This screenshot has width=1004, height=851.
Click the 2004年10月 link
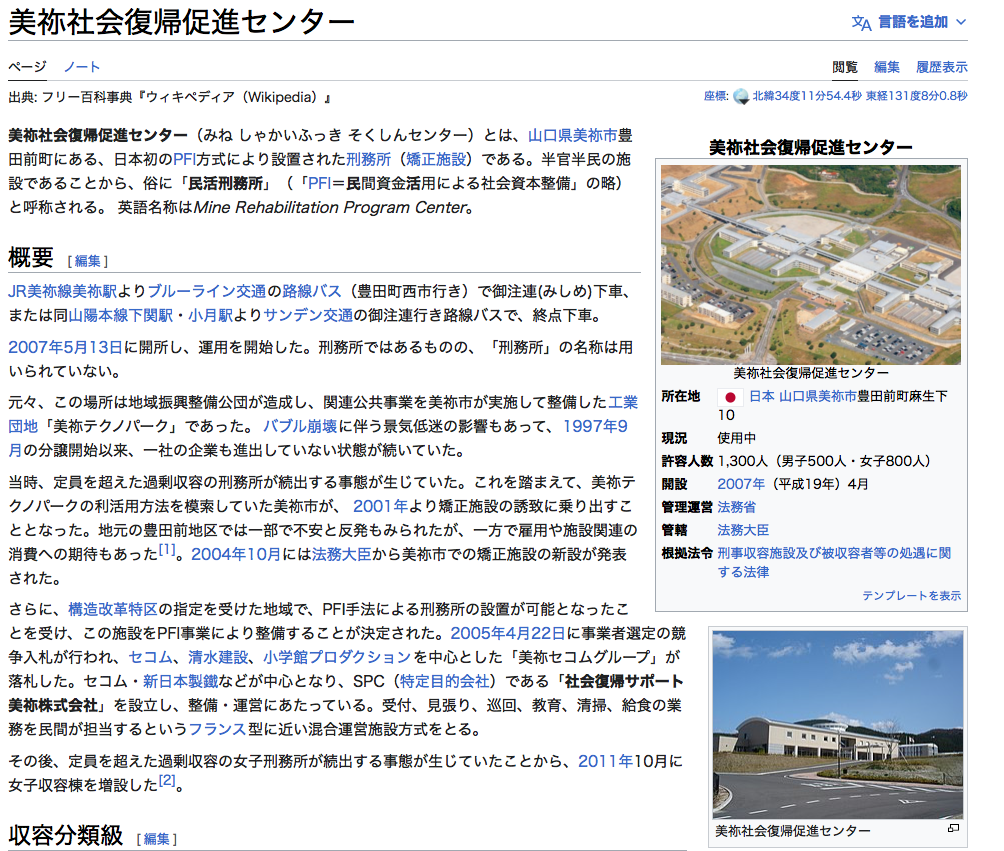236,555
